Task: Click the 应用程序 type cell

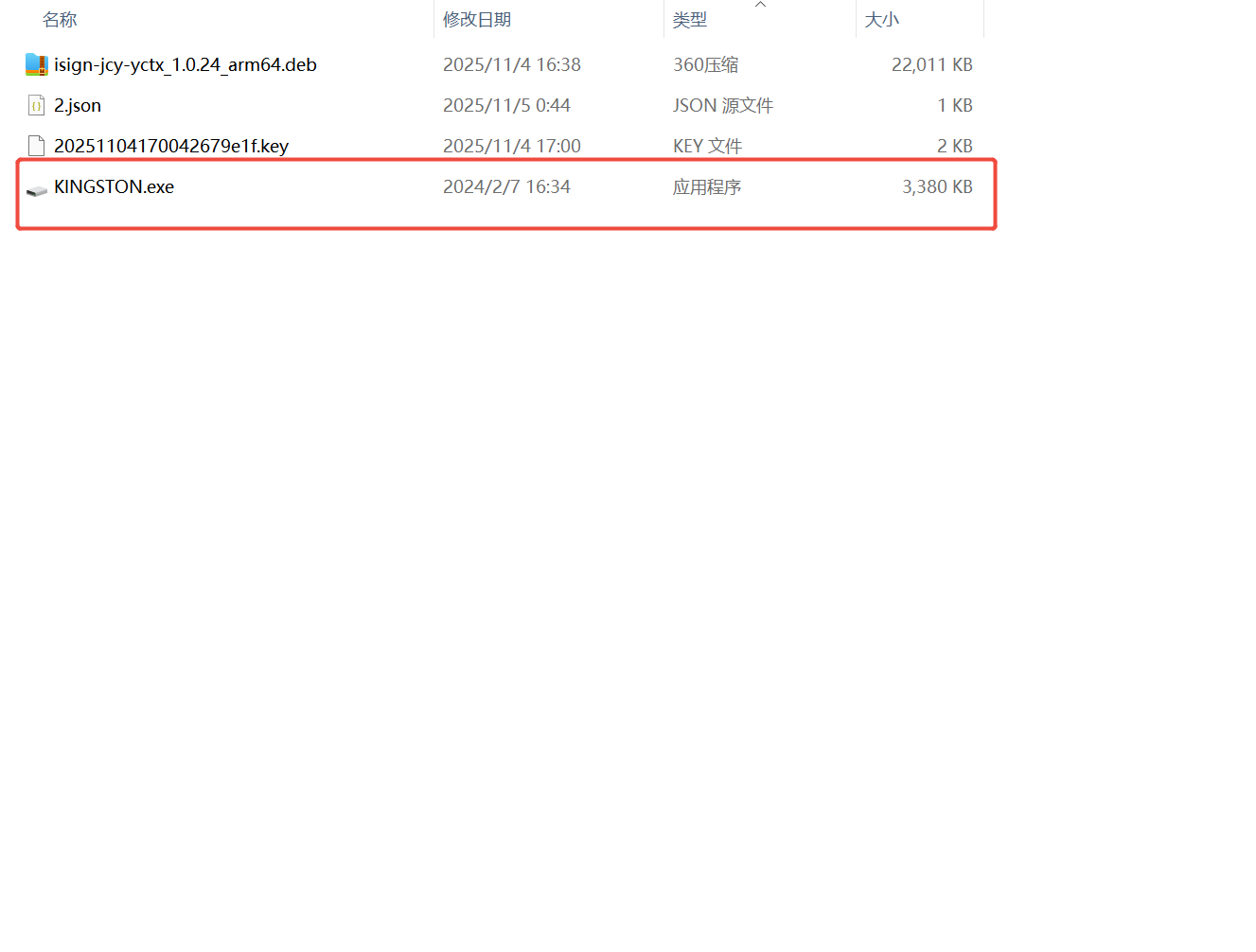Action: [706, 186]
